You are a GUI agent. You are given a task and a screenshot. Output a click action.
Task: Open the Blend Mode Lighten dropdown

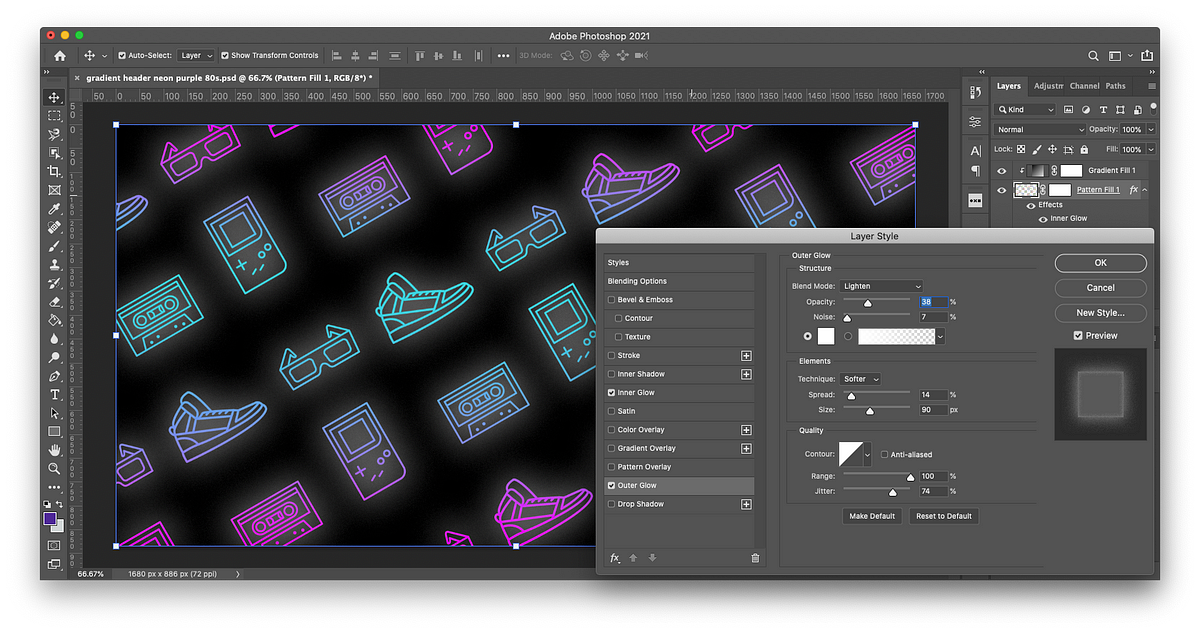[882, 286]
